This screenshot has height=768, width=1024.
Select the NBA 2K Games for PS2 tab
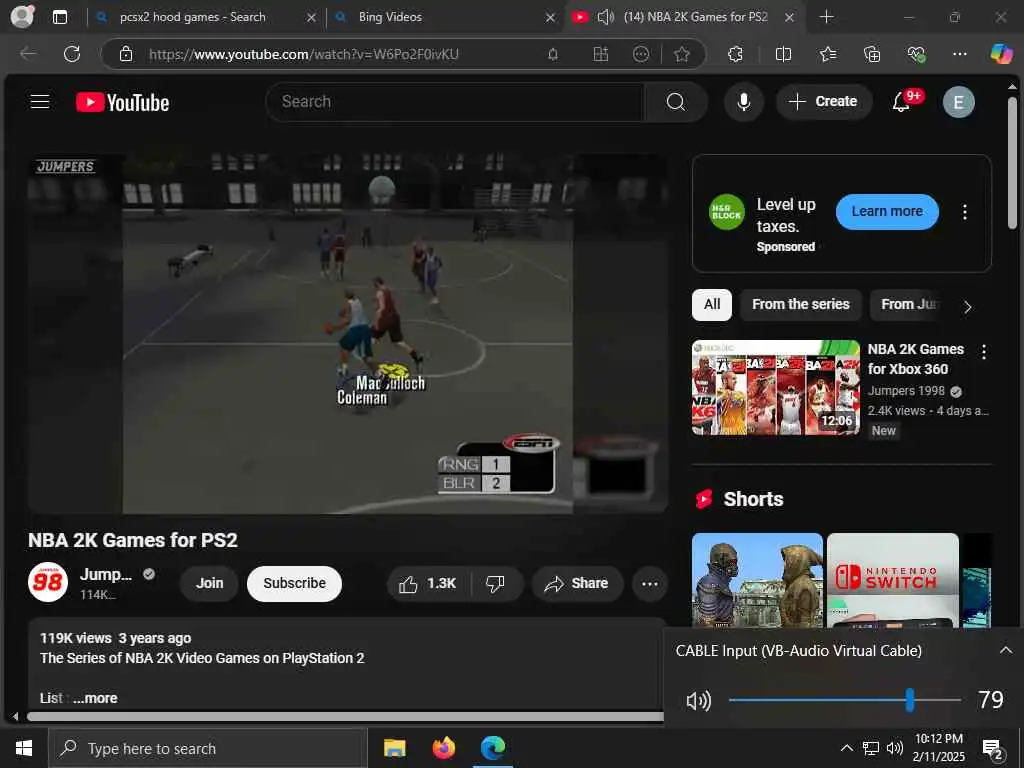pos(683,17)
